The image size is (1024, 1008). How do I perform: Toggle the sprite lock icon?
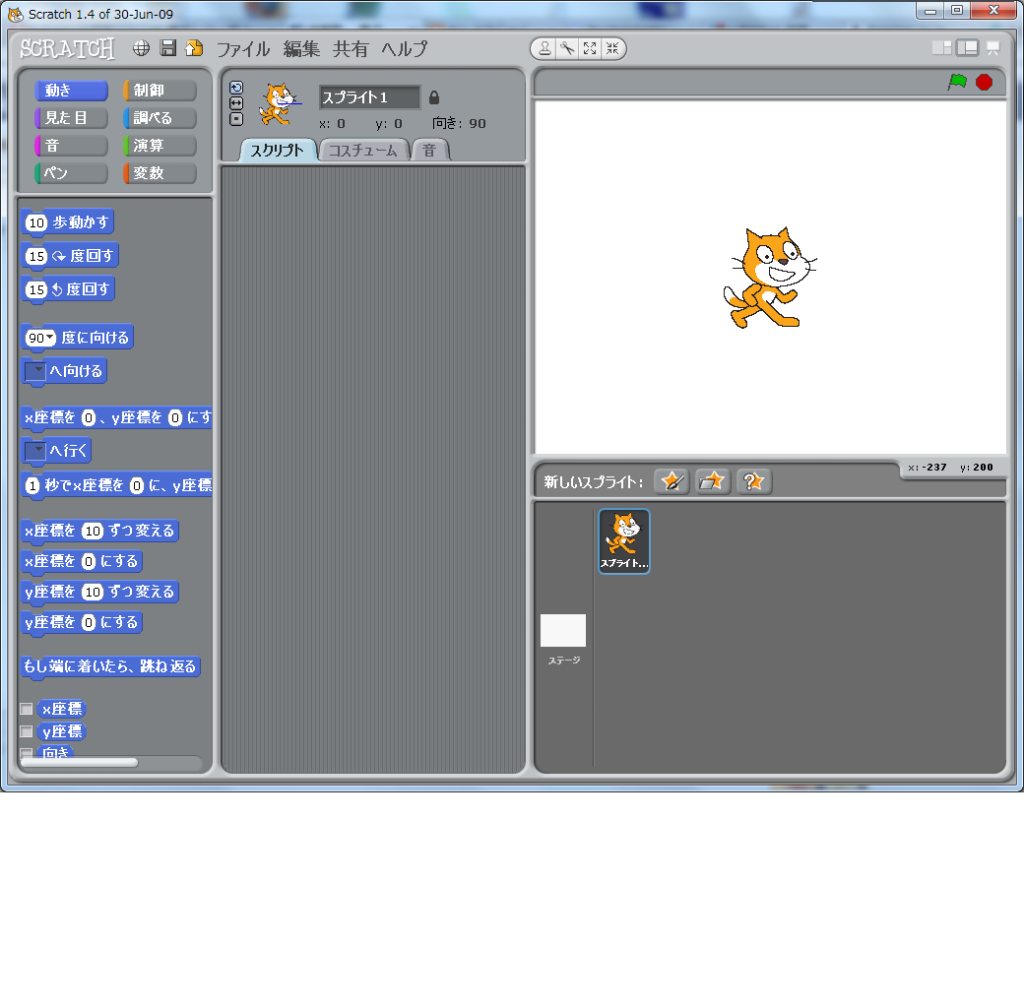[x=434, y=98]
